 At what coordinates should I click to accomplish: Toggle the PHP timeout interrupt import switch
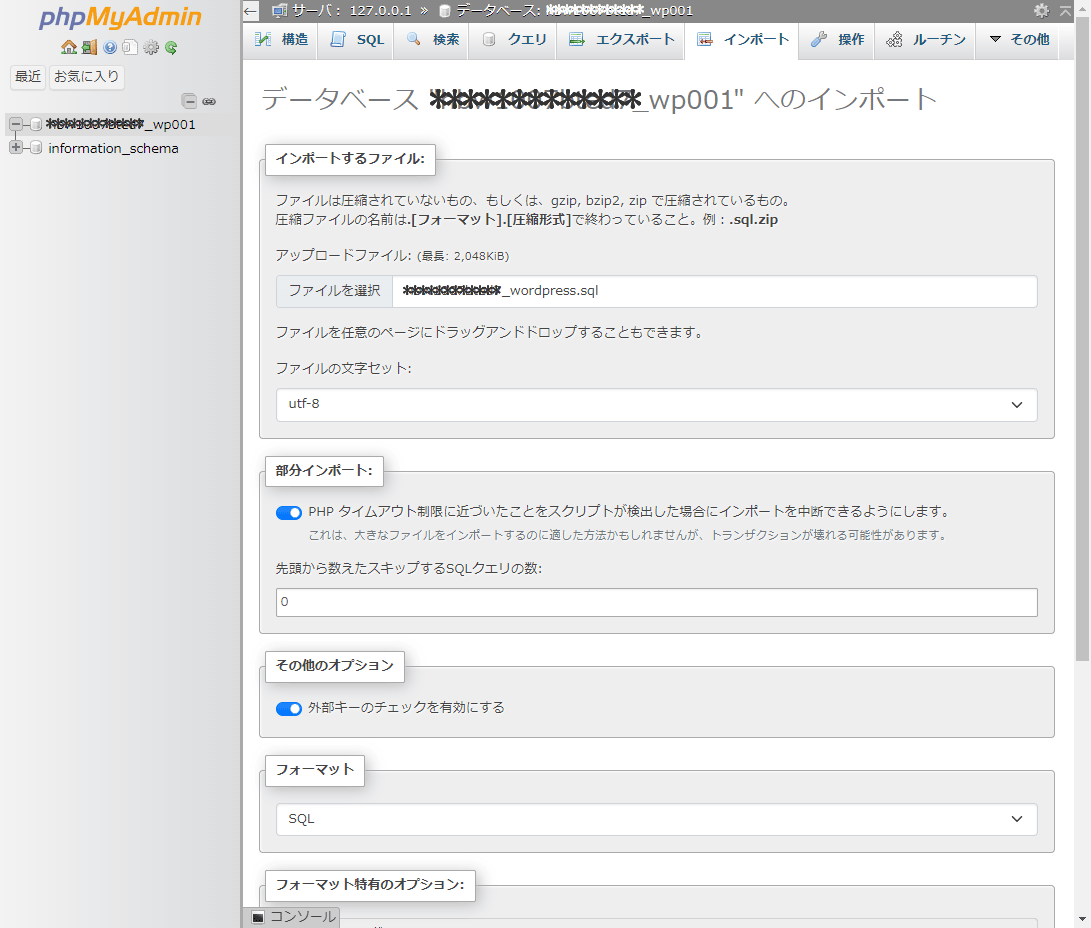[289, 512]
